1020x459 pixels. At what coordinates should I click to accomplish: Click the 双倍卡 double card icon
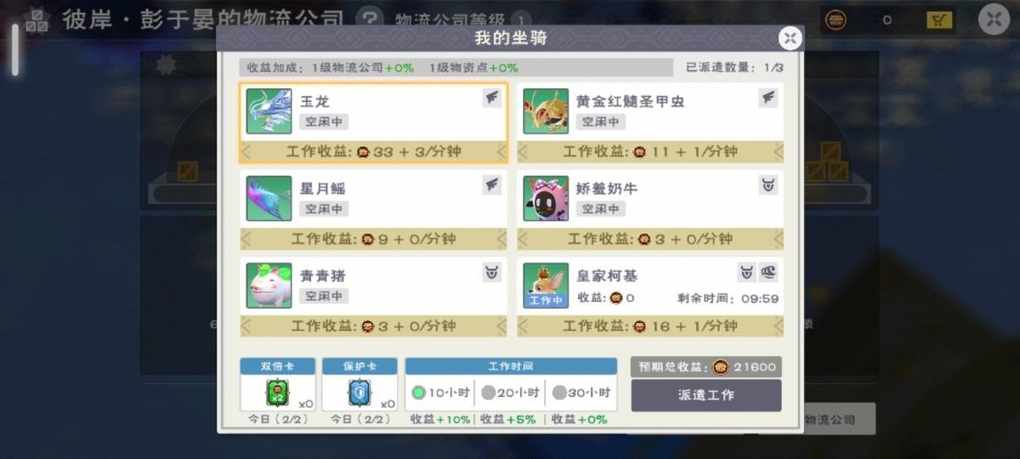point(277,393)
